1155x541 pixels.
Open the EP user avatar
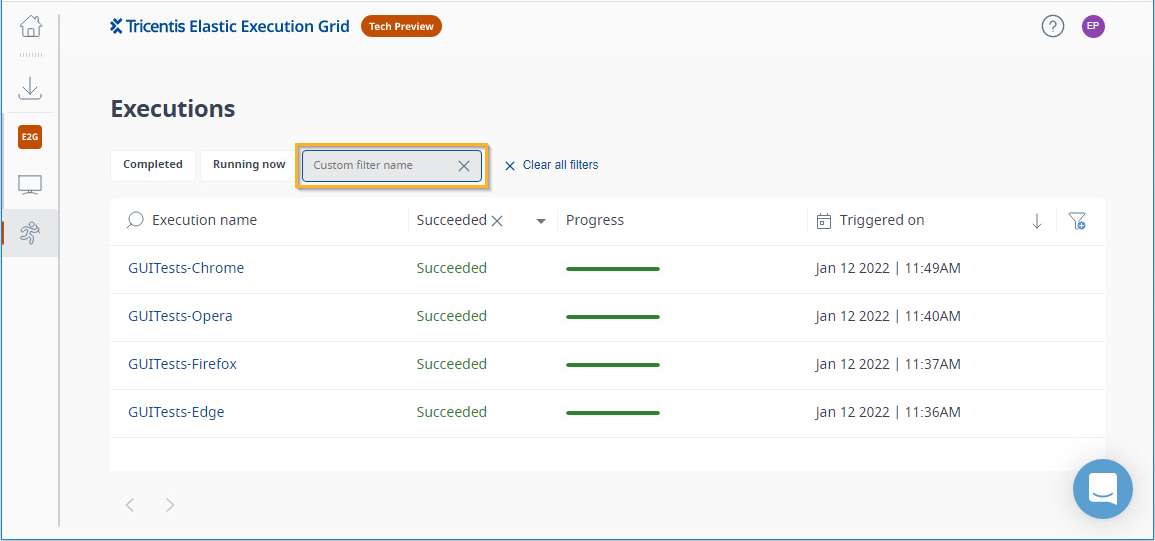[x=1093, y=27]
